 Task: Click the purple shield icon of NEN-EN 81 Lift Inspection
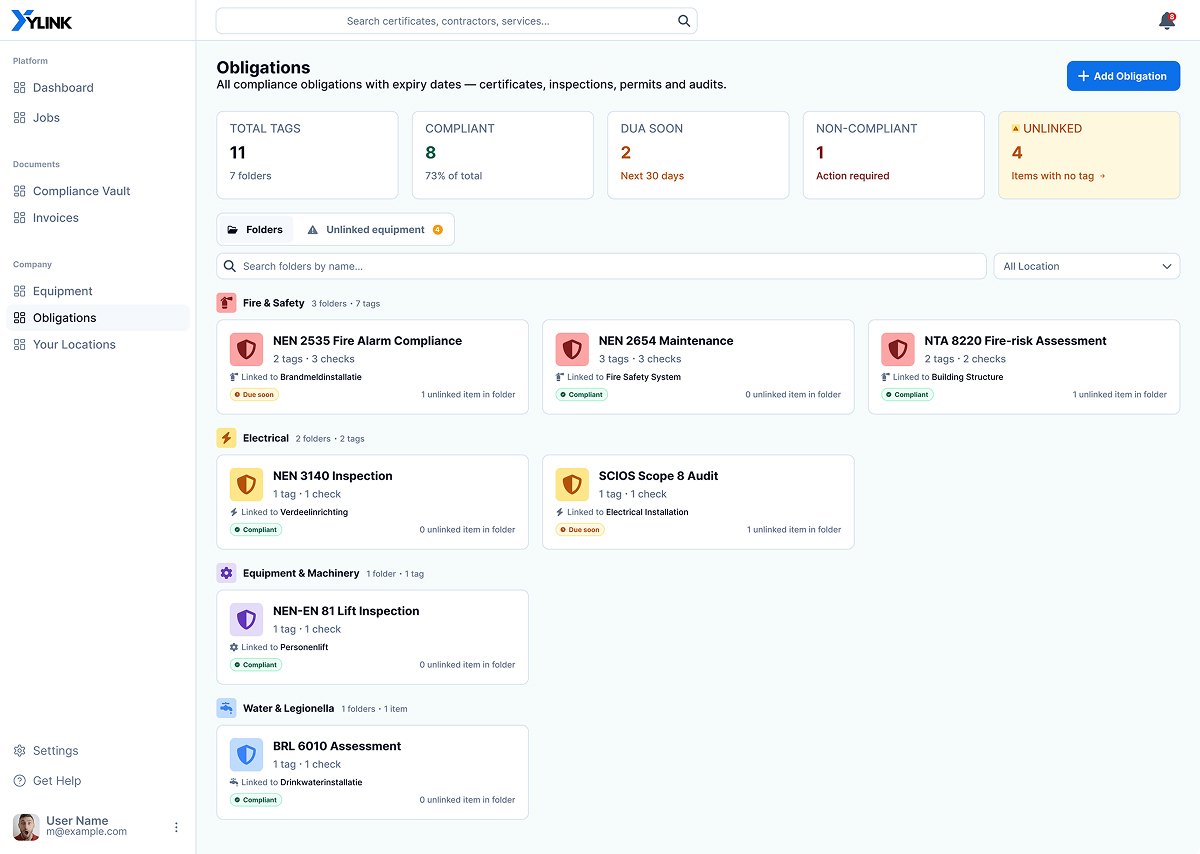click(246, 619)
